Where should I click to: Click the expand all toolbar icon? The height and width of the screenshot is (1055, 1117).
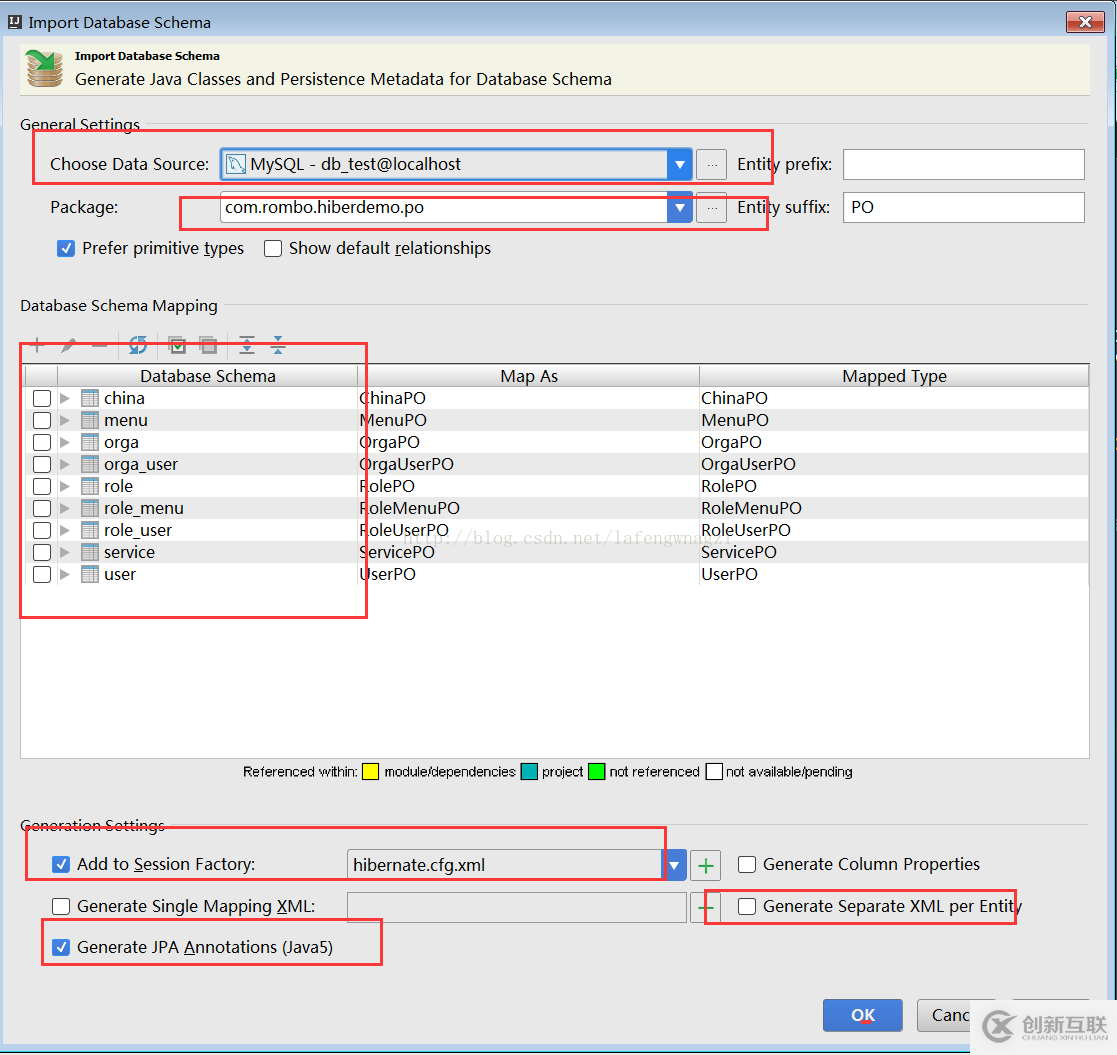[246, 345]
